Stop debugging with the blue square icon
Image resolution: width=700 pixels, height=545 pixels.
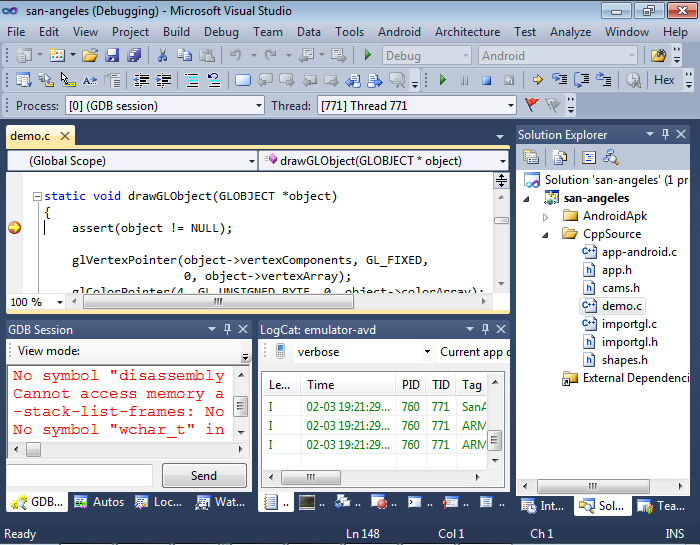(x=487, y=80)
